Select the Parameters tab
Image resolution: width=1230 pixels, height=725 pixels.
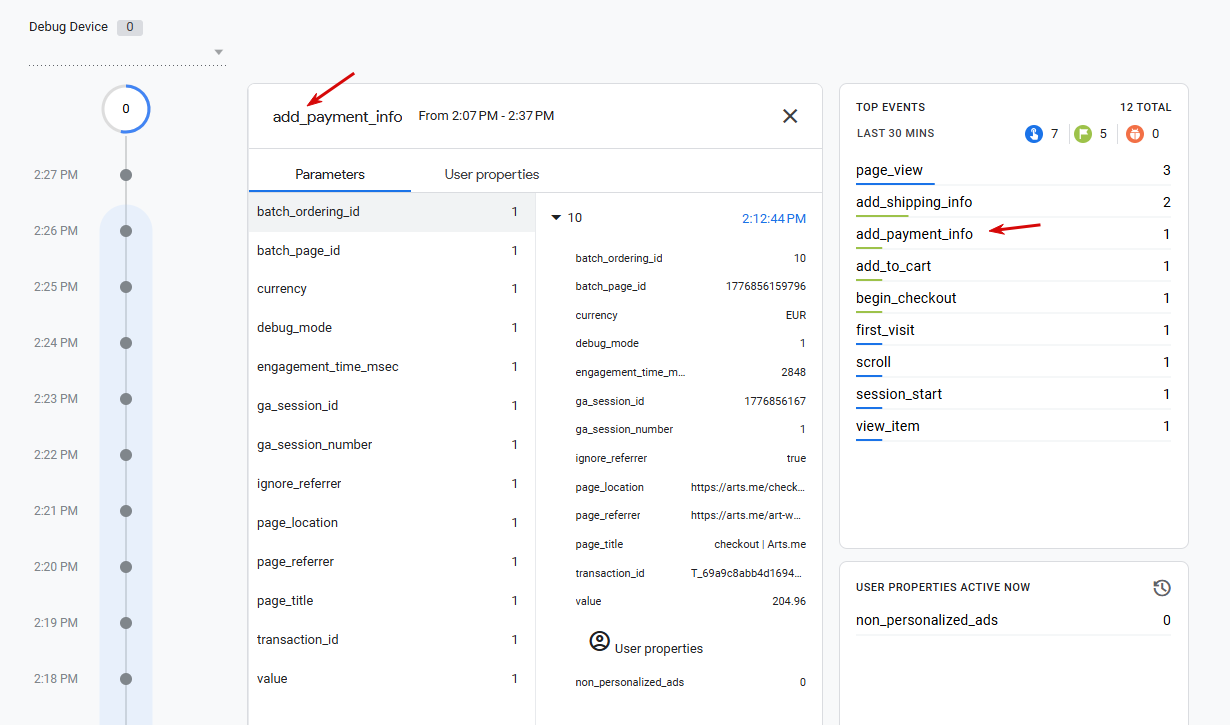(330, 174)
